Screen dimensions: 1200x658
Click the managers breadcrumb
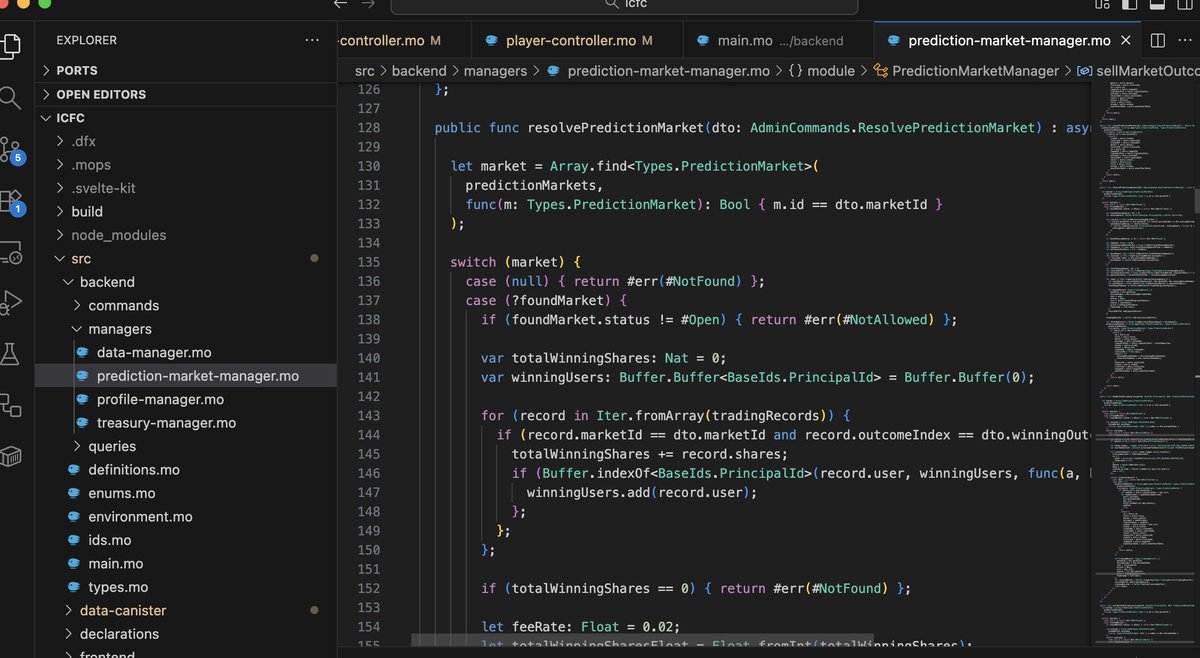tap(493, 71)
